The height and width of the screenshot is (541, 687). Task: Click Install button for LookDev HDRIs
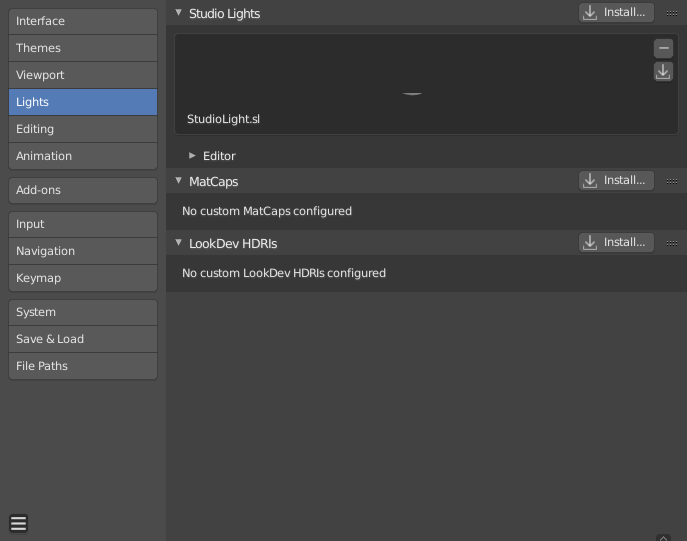[616, 242]
